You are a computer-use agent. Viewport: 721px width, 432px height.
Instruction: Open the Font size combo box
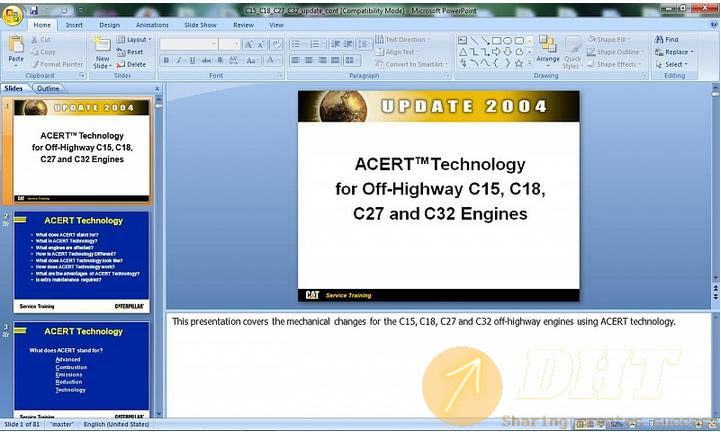(x=229, y=44)
